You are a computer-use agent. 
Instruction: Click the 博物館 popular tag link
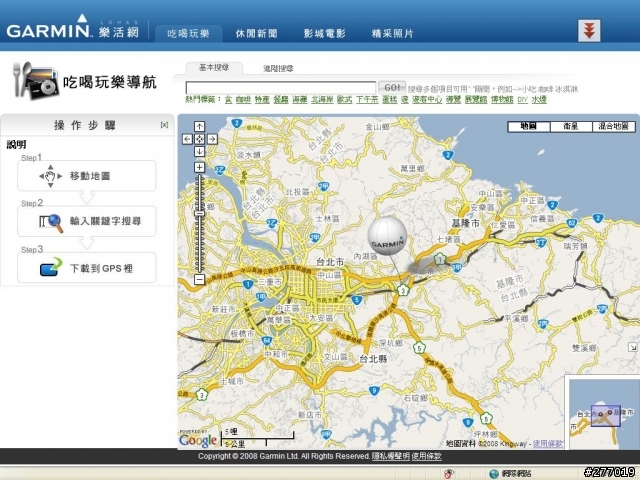click(x=502, y=99)
